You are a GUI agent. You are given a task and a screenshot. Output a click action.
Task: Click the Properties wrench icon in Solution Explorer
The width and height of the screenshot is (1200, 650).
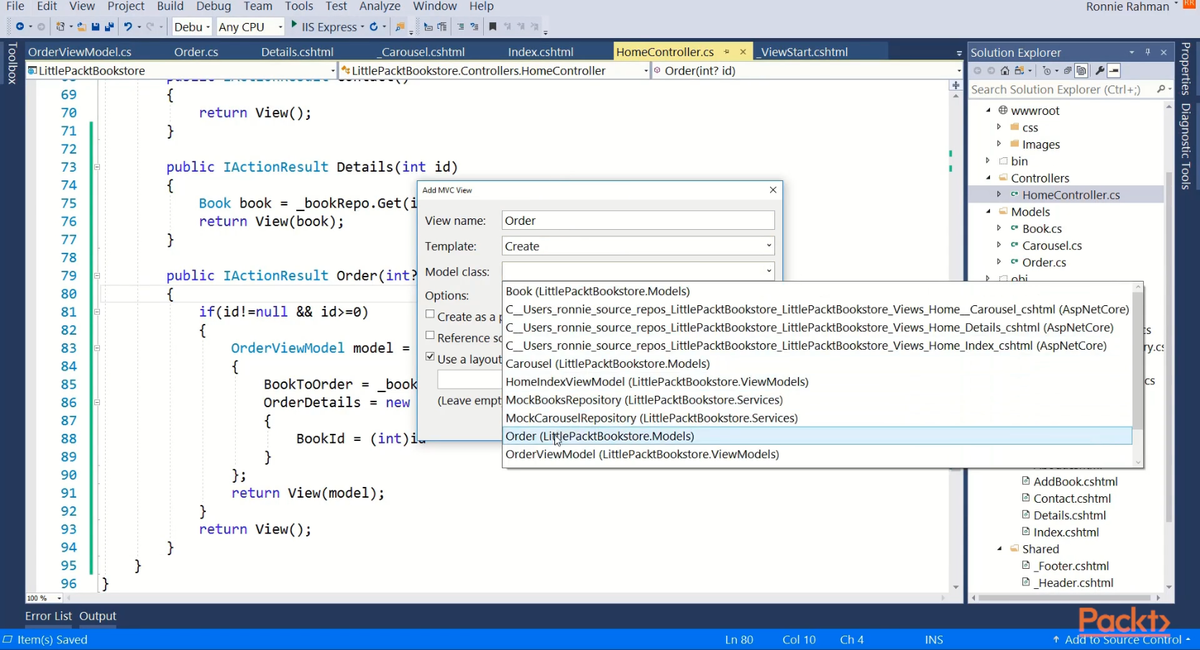point(1099,71)
